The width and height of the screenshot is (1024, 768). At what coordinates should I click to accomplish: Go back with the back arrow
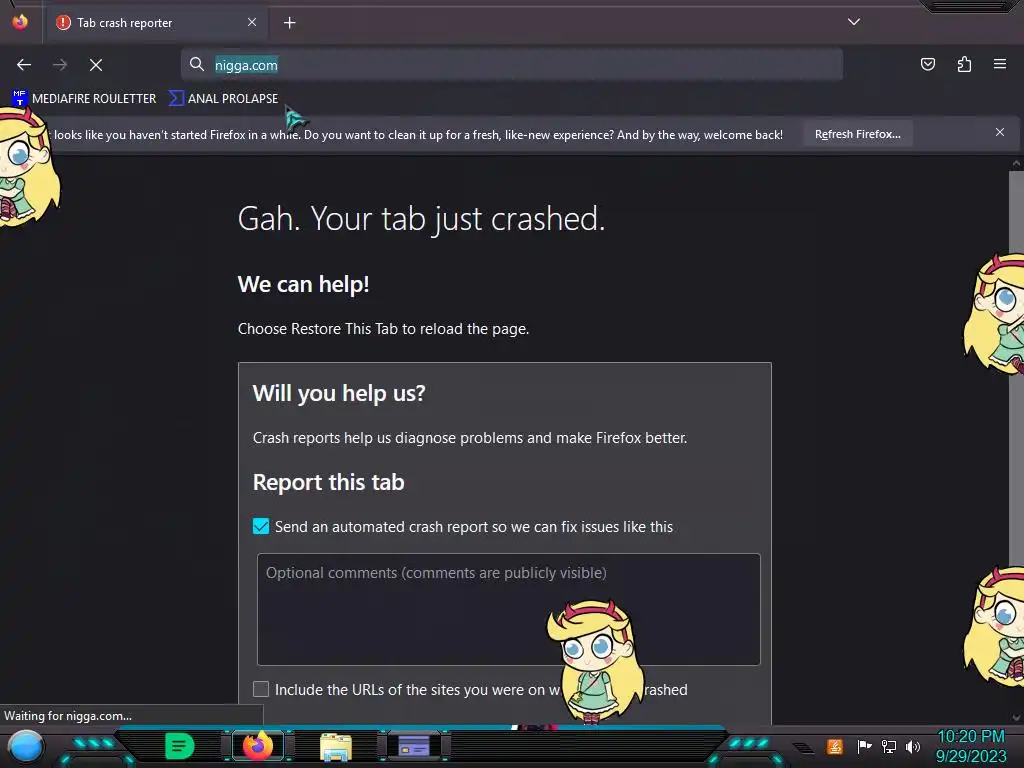pyautogui.click(x=24, y=65)
